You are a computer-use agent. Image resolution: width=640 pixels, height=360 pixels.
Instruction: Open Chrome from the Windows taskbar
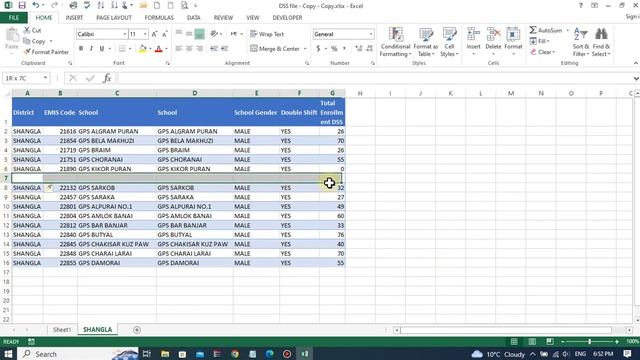(235, 354)
